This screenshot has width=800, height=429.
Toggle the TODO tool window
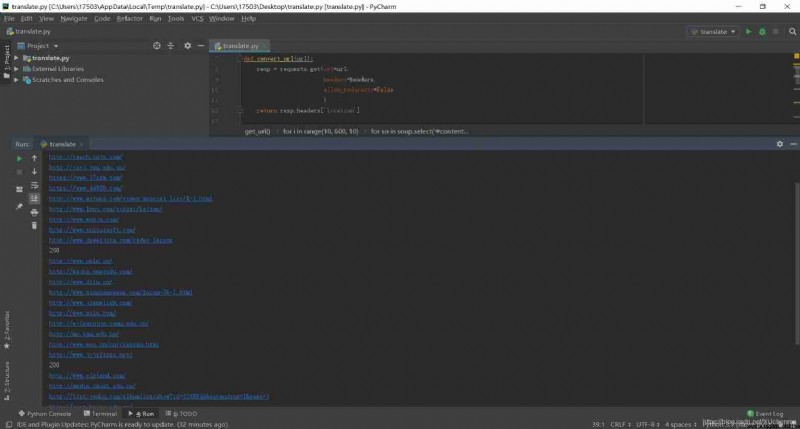(182, 414)
